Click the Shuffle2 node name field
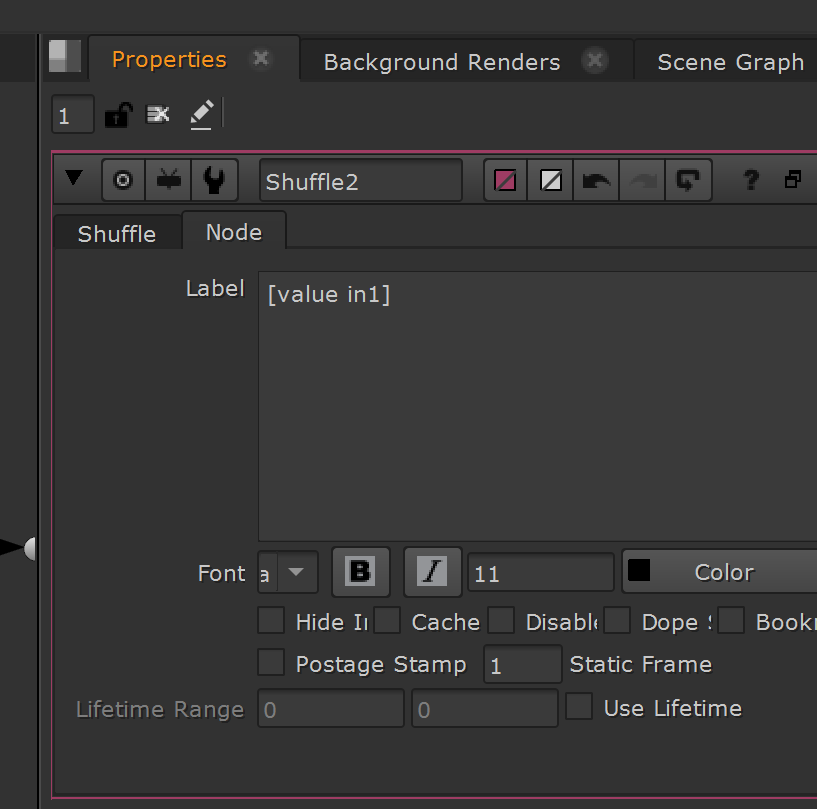This screenshot has height=809, width=817. 361,181
